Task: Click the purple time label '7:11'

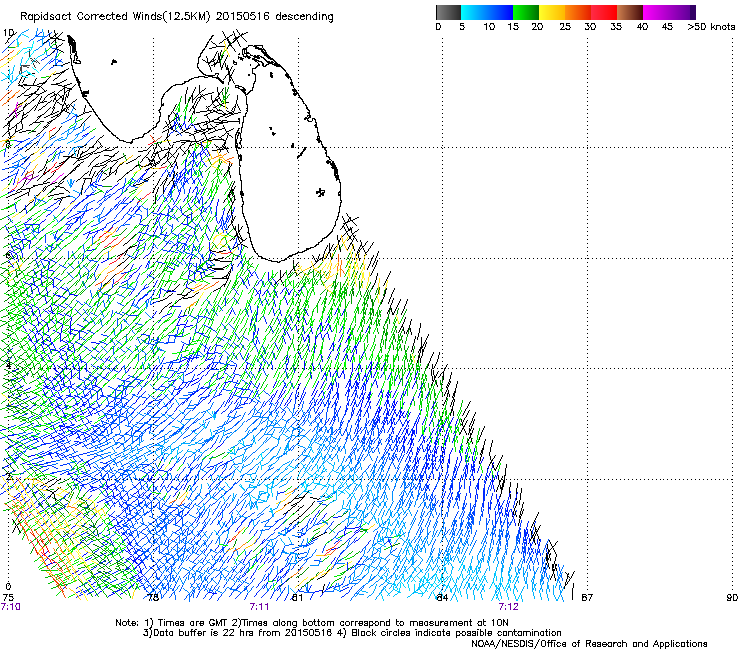Action: (259, 607)
